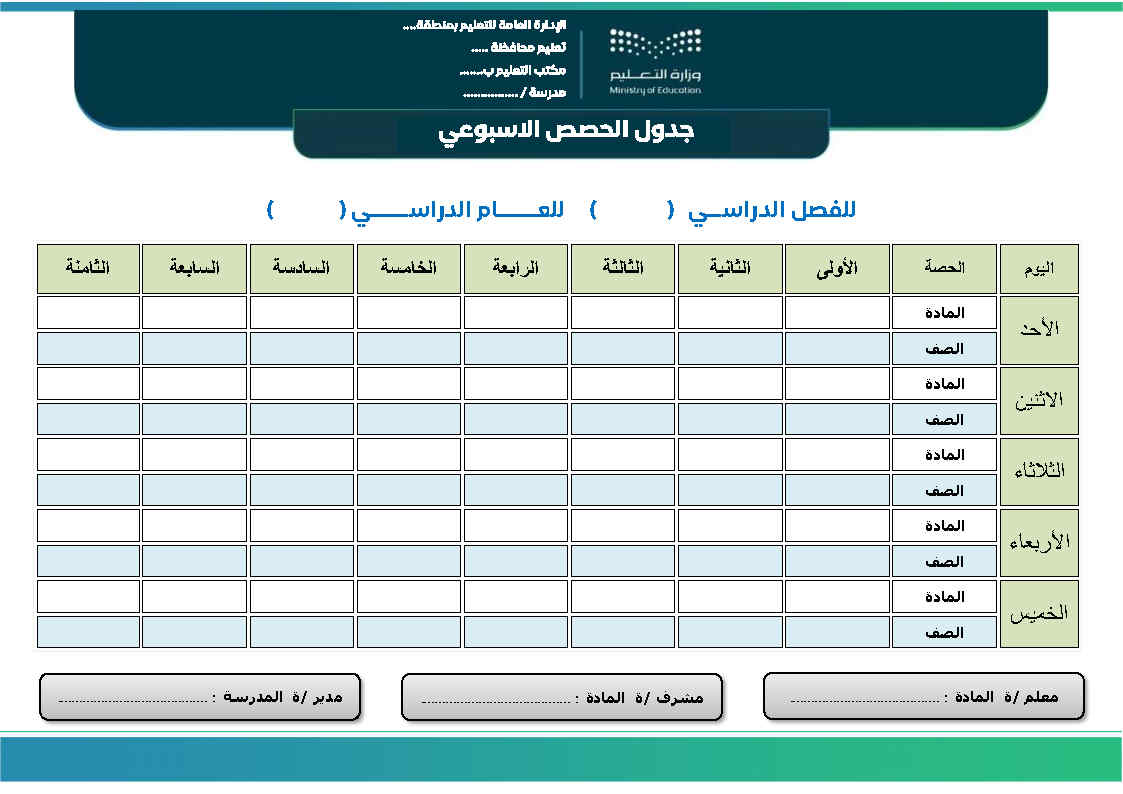Click the 'للعام الدراسي' label
The width and height of the screenshot is (1123, 794).
(x=457, y=210)
